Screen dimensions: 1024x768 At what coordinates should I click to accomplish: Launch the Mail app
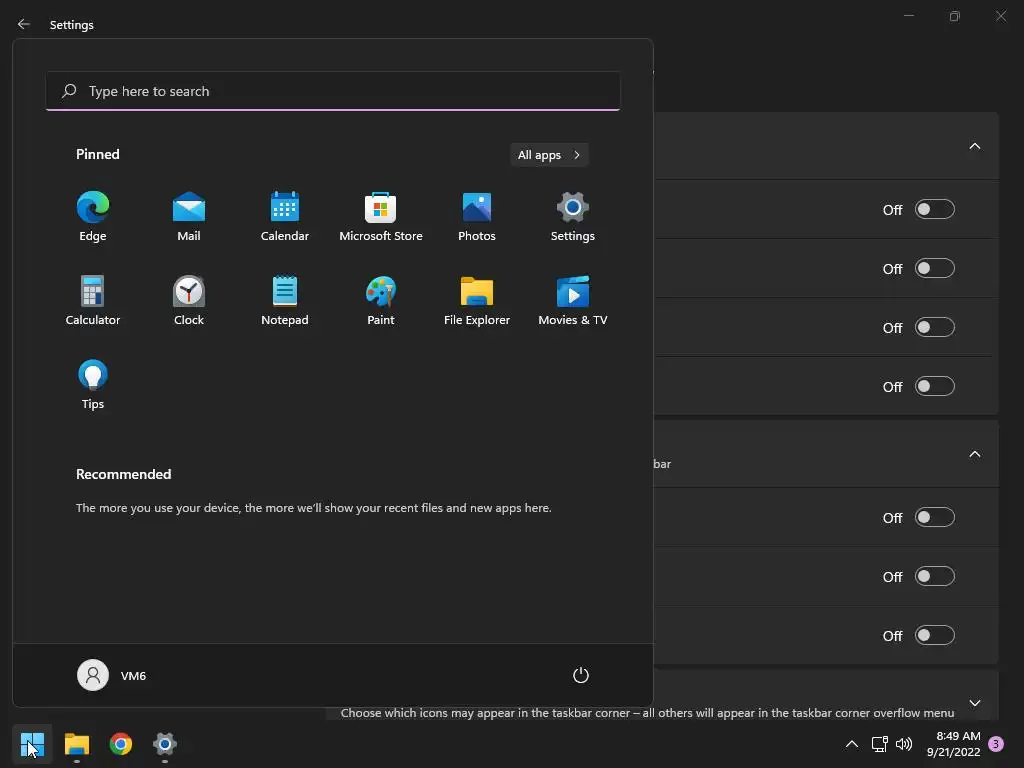click(x=189, y=217)
